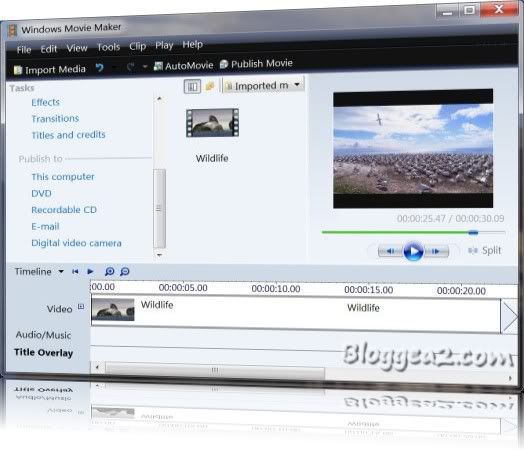The image size is (524, 450).
Task: Select the Wildlife clip thumbnail in collection
Action: click(x=213, y=123)
